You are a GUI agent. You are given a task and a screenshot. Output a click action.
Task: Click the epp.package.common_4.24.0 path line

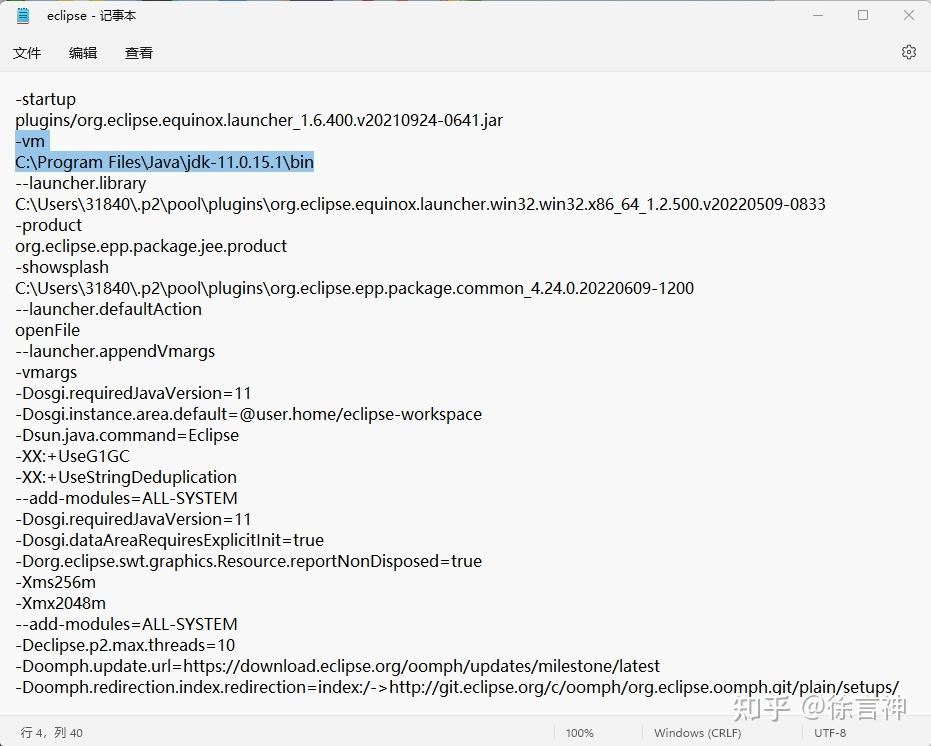pyautogui.click(x=354, y=288)
